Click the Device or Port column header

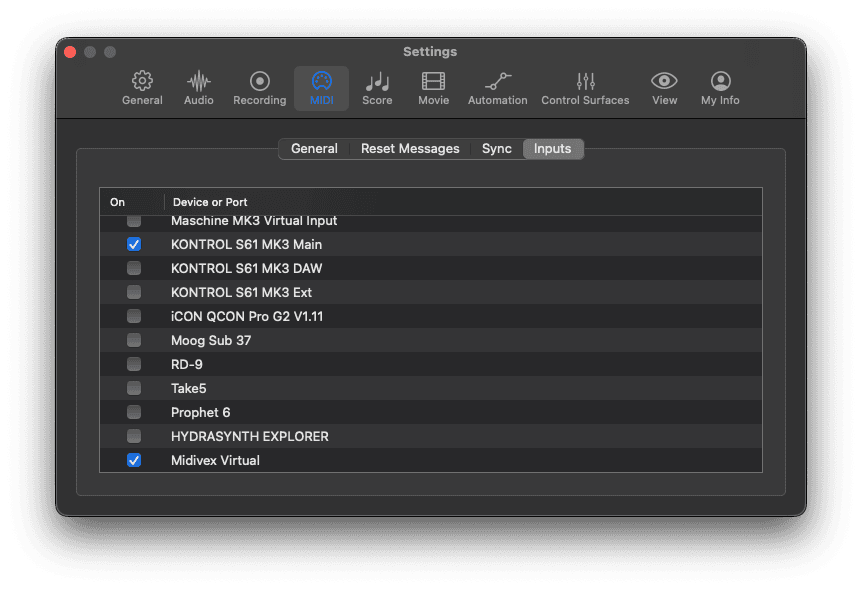pyautogui.click(x=463, y=202)
